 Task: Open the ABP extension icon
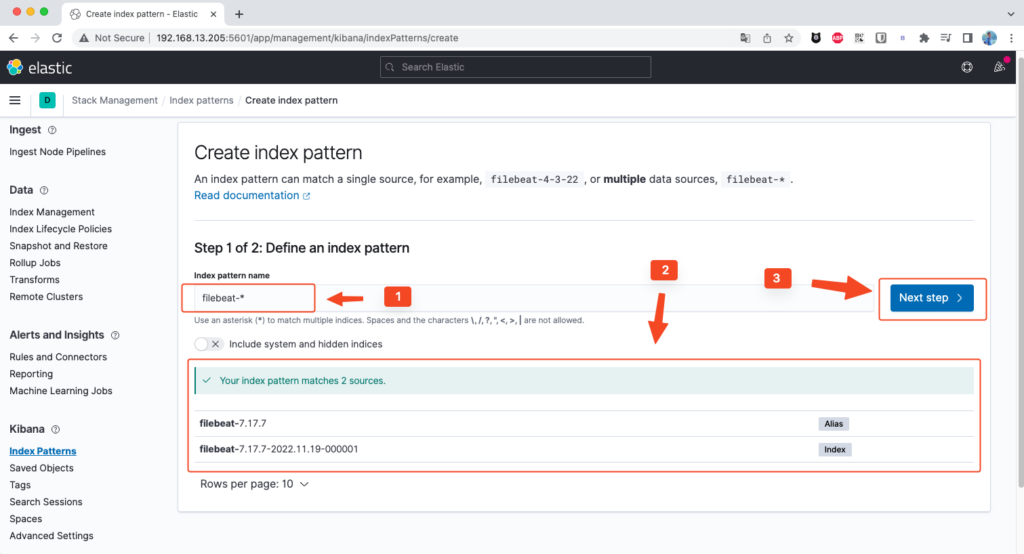pos(837,38)
